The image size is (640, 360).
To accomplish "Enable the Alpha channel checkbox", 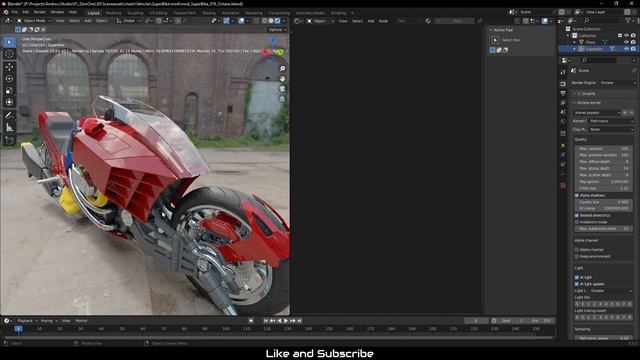I will click(x=577, y=250).
